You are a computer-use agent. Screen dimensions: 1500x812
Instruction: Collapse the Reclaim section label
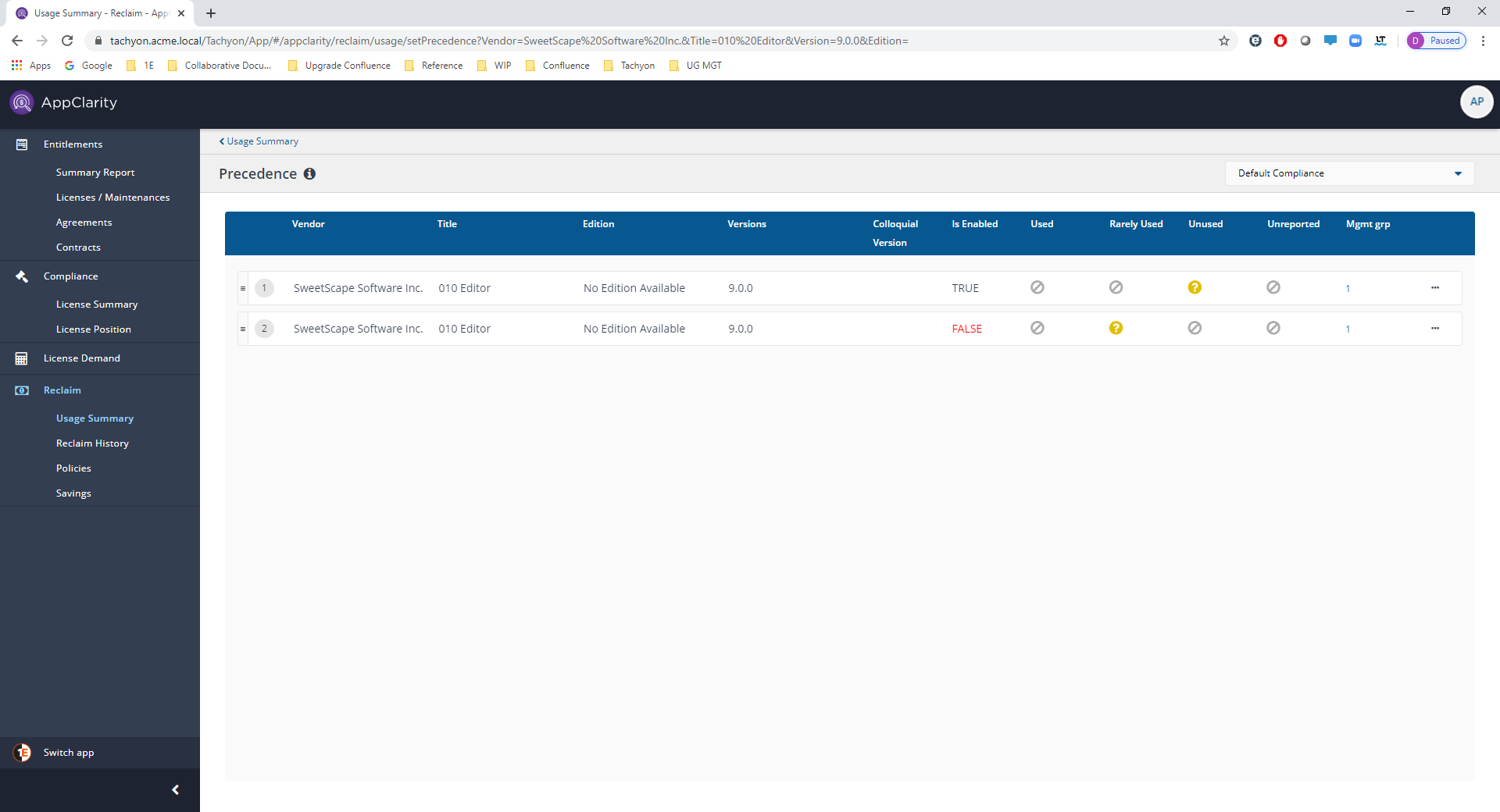pyautogui.click(x=62, y=390)
